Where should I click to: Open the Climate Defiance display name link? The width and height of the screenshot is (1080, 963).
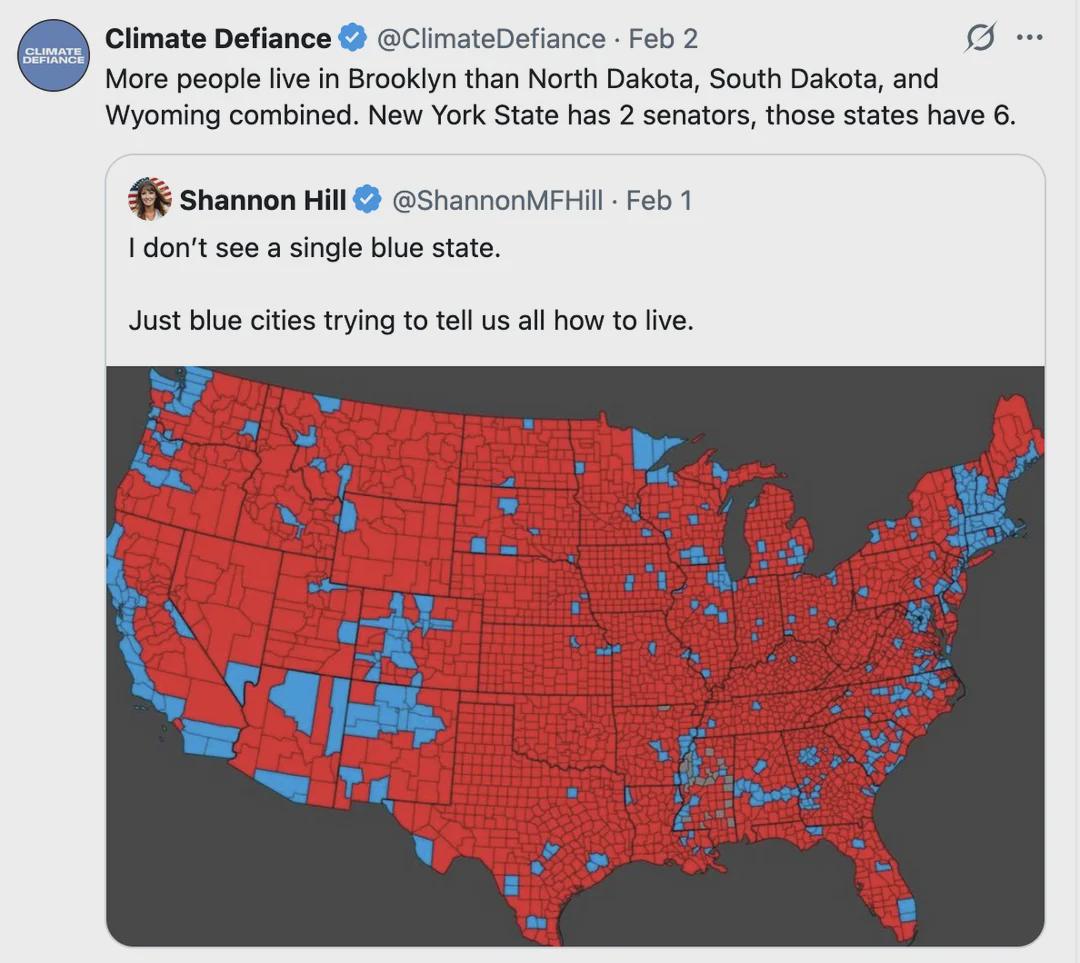[218, 39]
